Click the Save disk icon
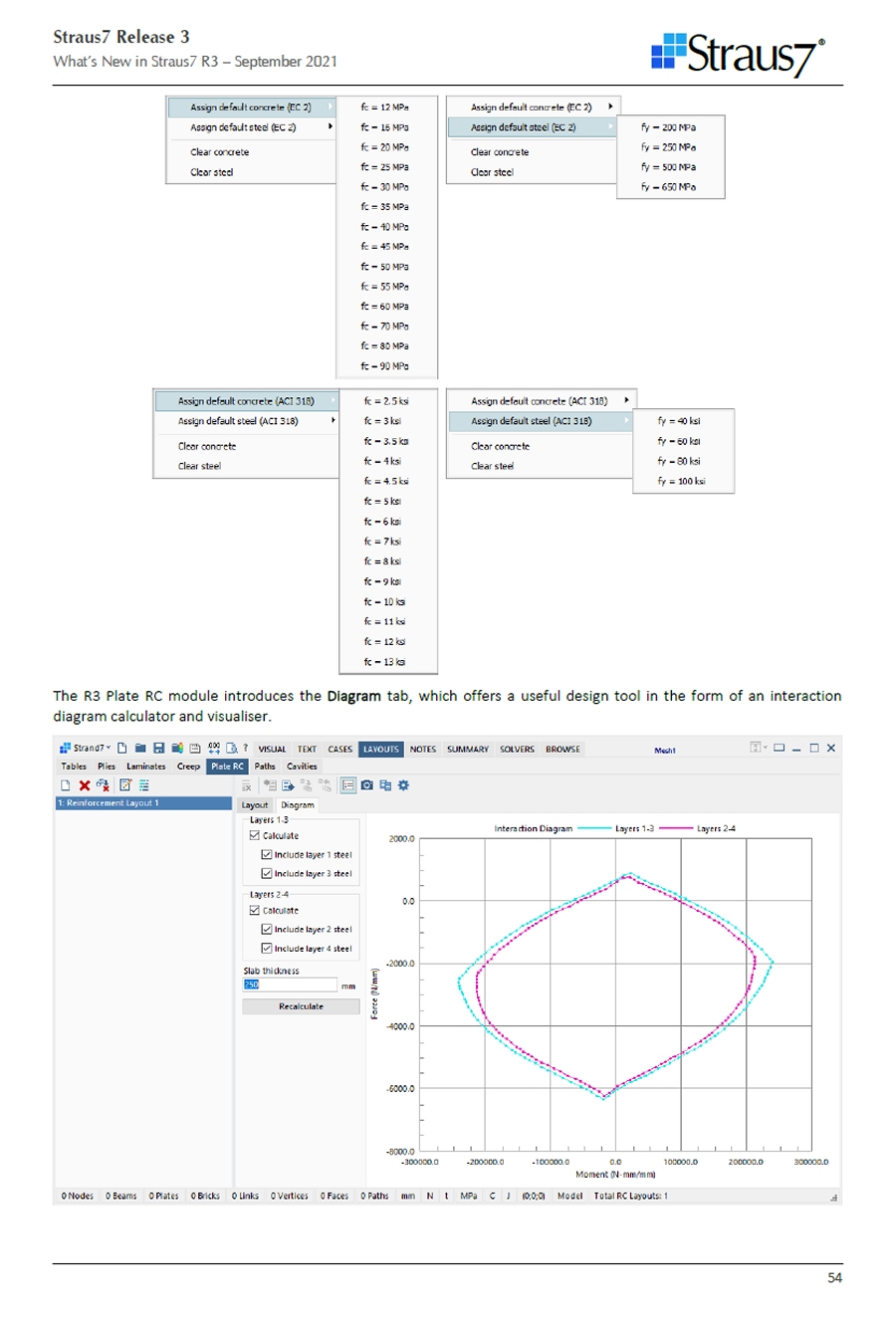The width and height of the screenshot is (896, 1320). click(x=158, y=749)
